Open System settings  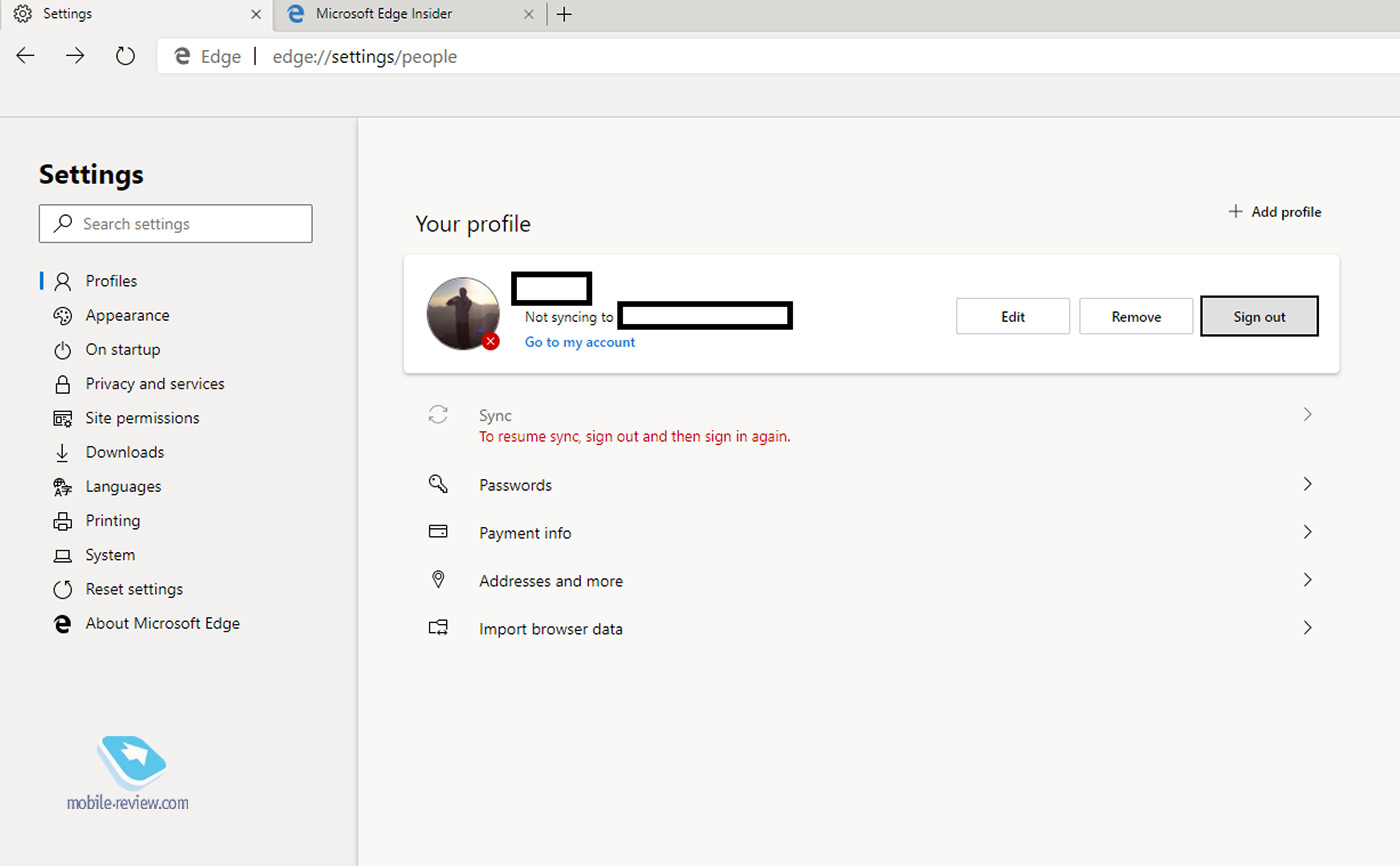click(110, 555)
